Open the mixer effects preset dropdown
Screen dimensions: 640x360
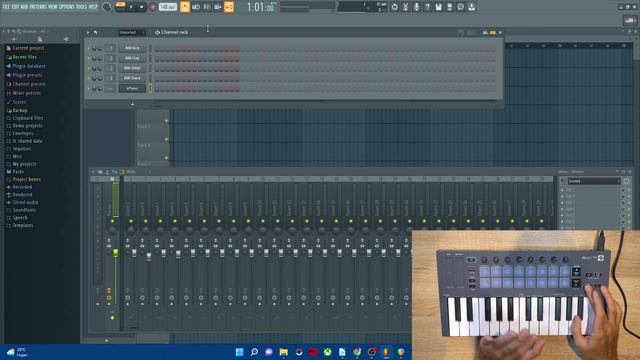point(594,181)
